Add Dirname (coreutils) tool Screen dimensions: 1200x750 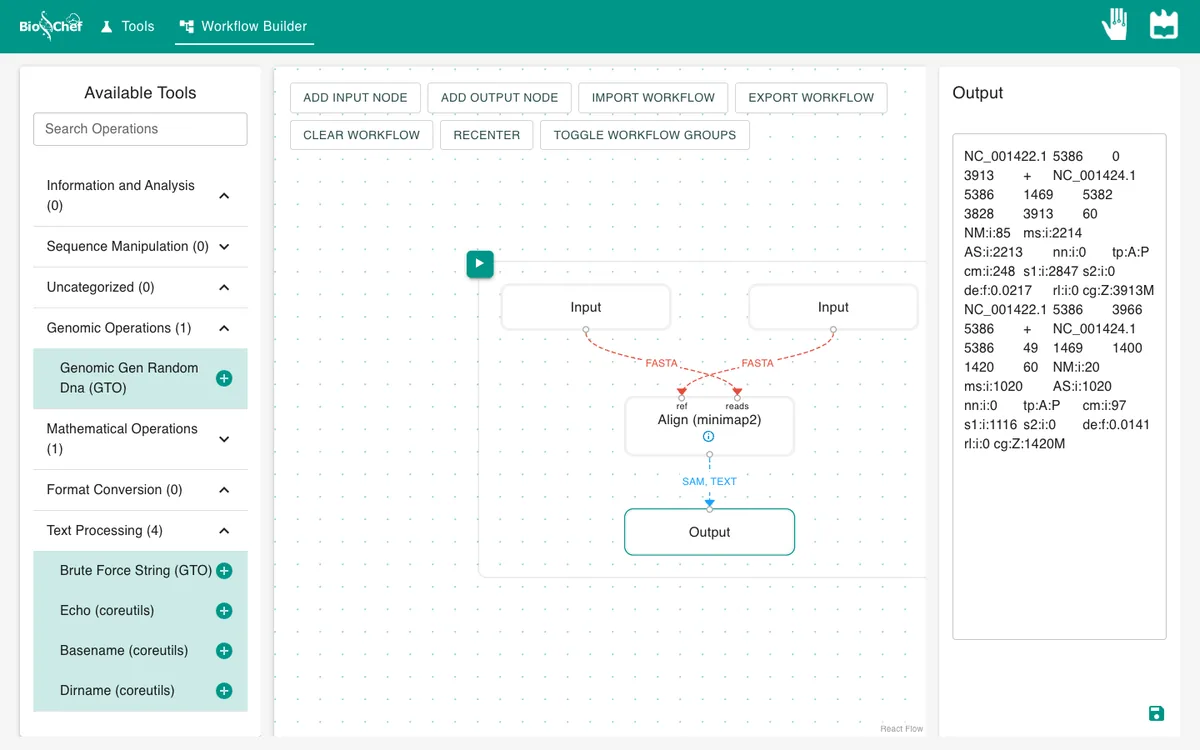224,691
